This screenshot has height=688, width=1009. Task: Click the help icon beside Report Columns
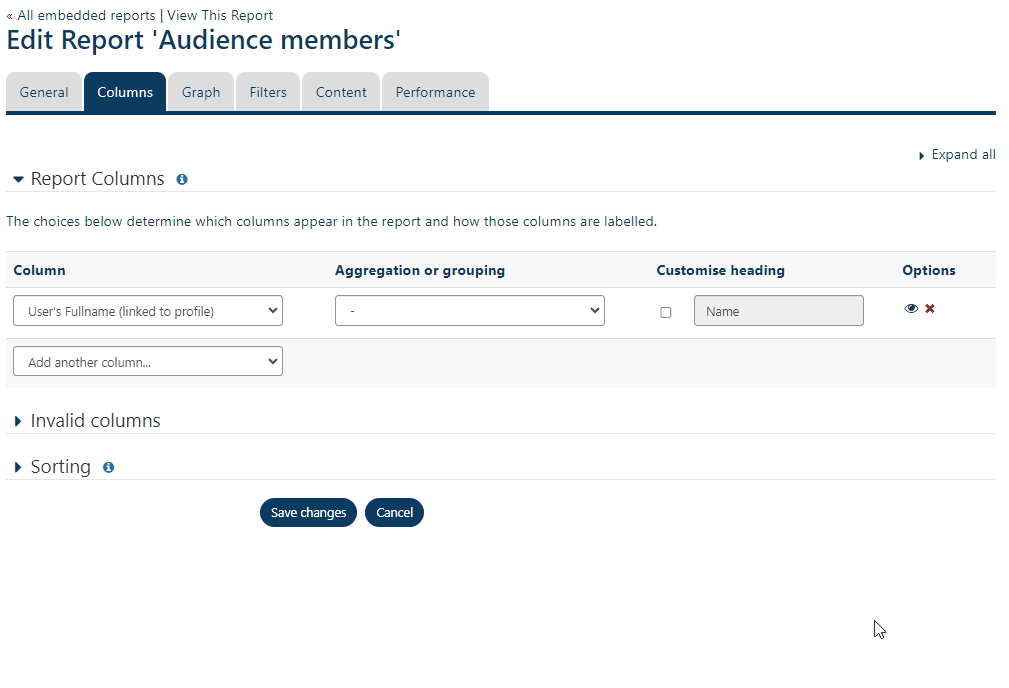point(182,180)
